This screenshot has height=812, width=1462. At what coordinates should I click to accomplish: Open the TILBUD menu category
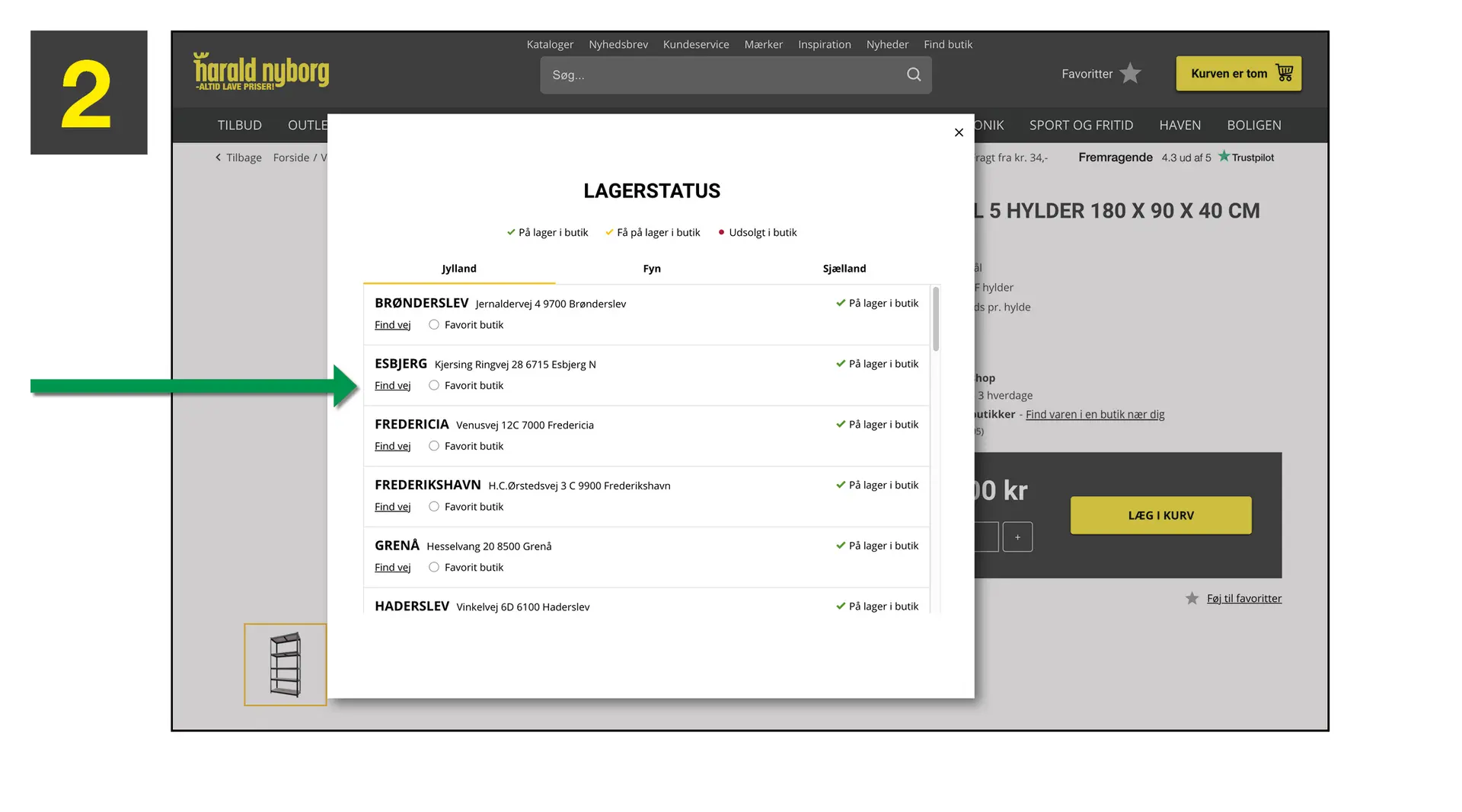[239, 126]
